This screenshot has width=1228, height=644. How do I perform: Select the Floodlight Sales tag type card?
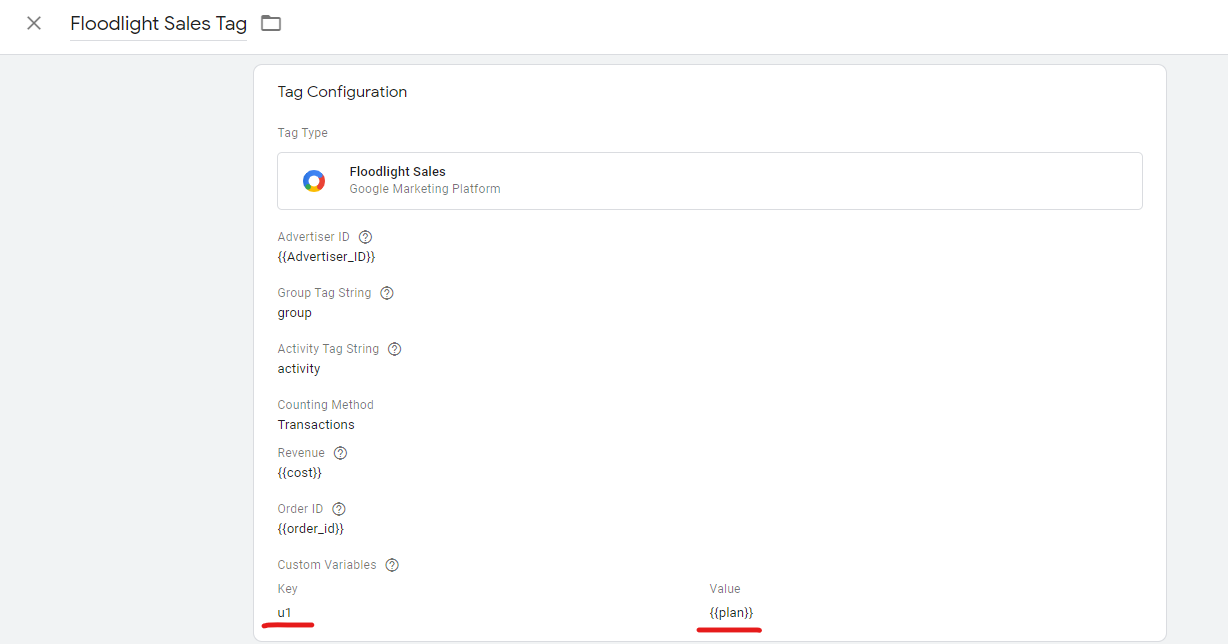[x=709, y=181]
